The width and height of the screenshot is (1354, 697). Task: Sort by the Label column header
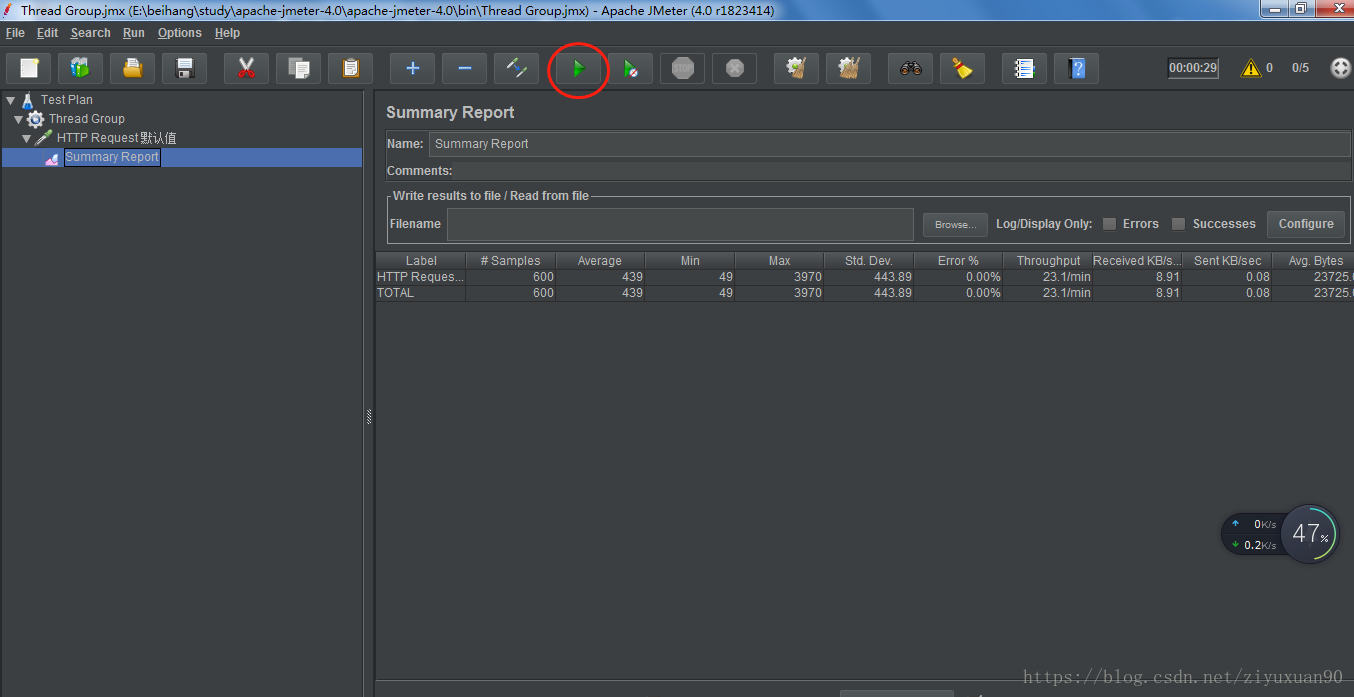(x=421, y=261)
